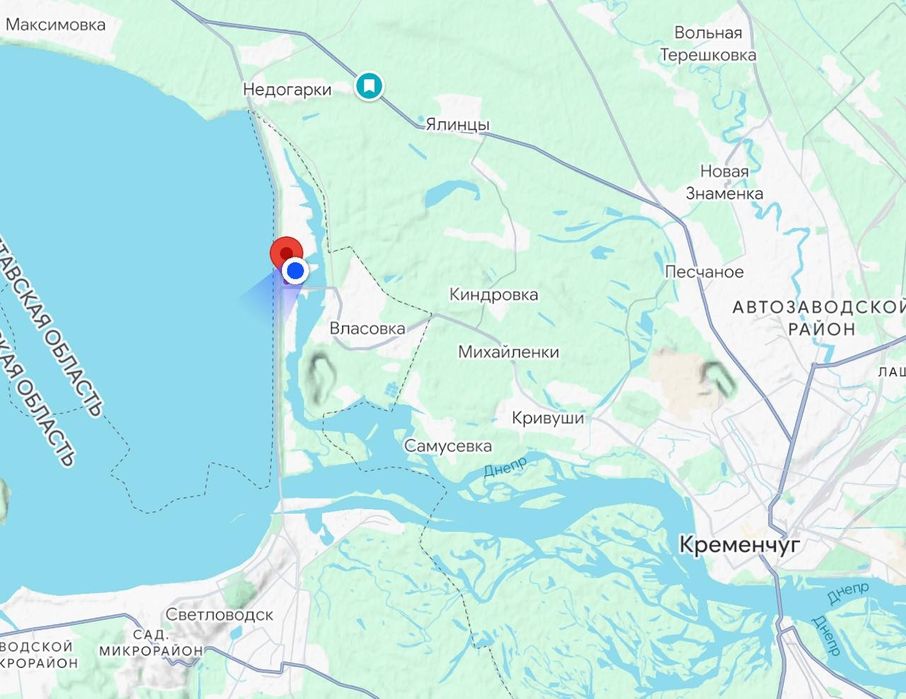
Task: Select the Песчаное label
Action: 704,272
